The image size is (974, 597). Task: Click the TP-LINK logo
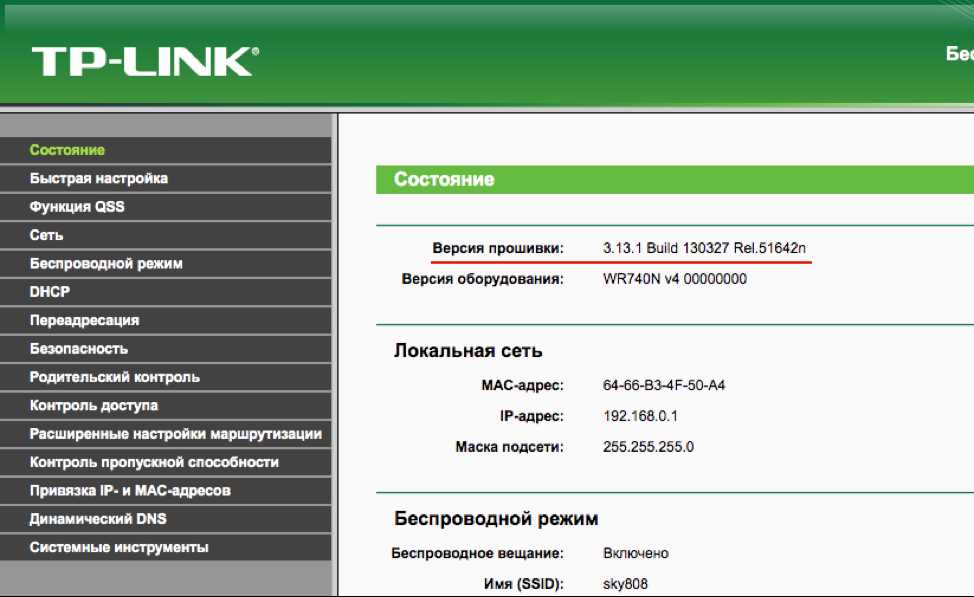pyautogui.click(x=145, y=62)
